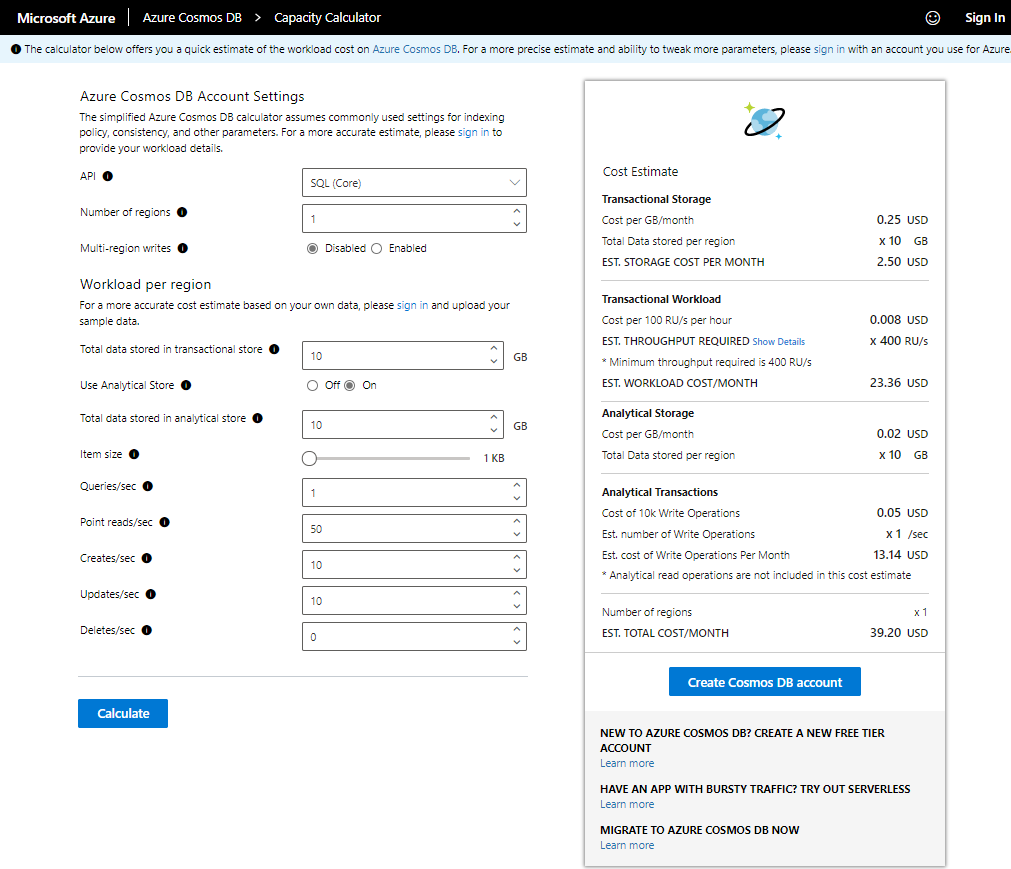The height and width of the screenshot is (869, 1011).
Task: Click Create Cosmos DB account button
Action: point(765,682)
